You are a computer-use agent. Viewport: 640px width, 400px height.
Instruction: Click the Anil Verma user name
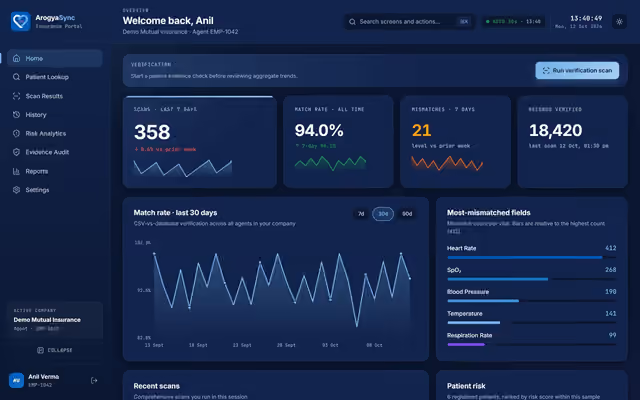pyautogui.click(x=44, y=377)
